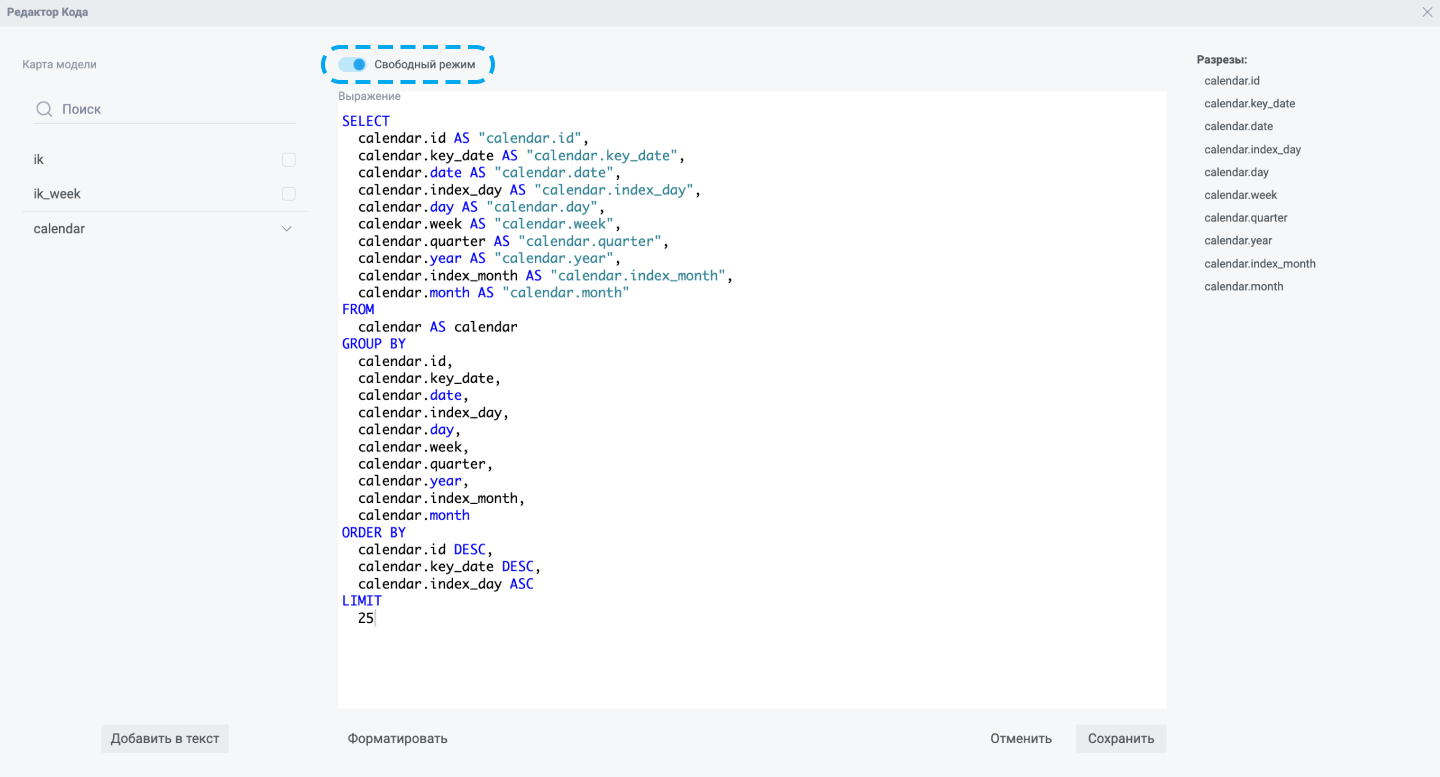Image resolution: width=1440 pixels, height=777 pixels.
Task: Cancel with the Отменить button
Action: [x=1021, y=739]
